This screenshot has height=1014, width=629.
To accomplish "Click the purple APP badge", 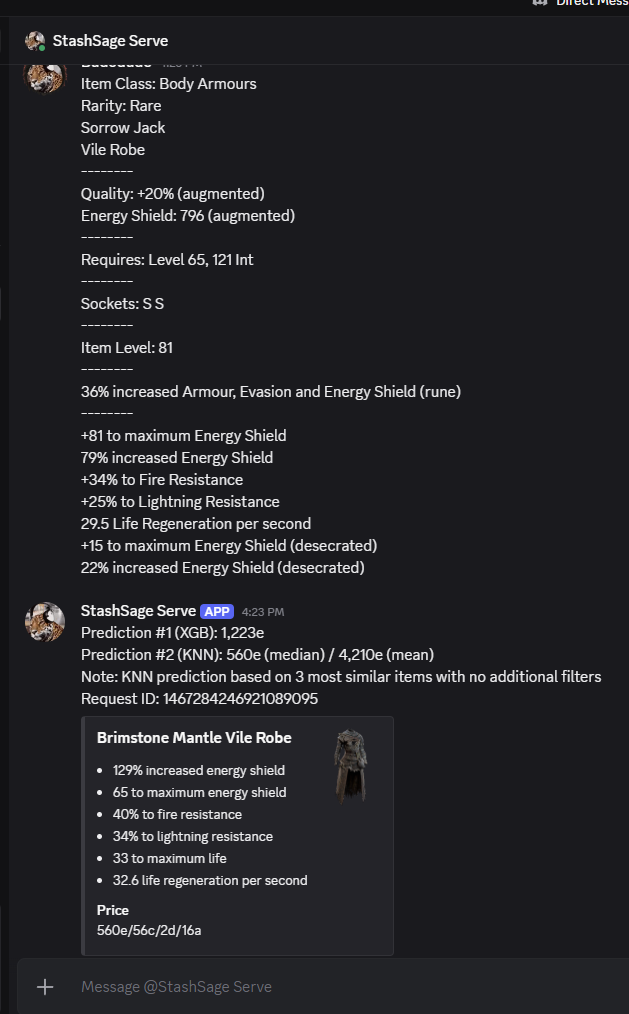I will [217, 611].
